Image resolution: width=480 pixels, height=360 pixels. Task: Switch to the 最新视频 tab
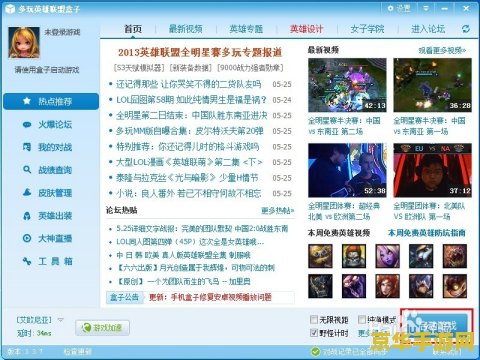coord(186,29)
